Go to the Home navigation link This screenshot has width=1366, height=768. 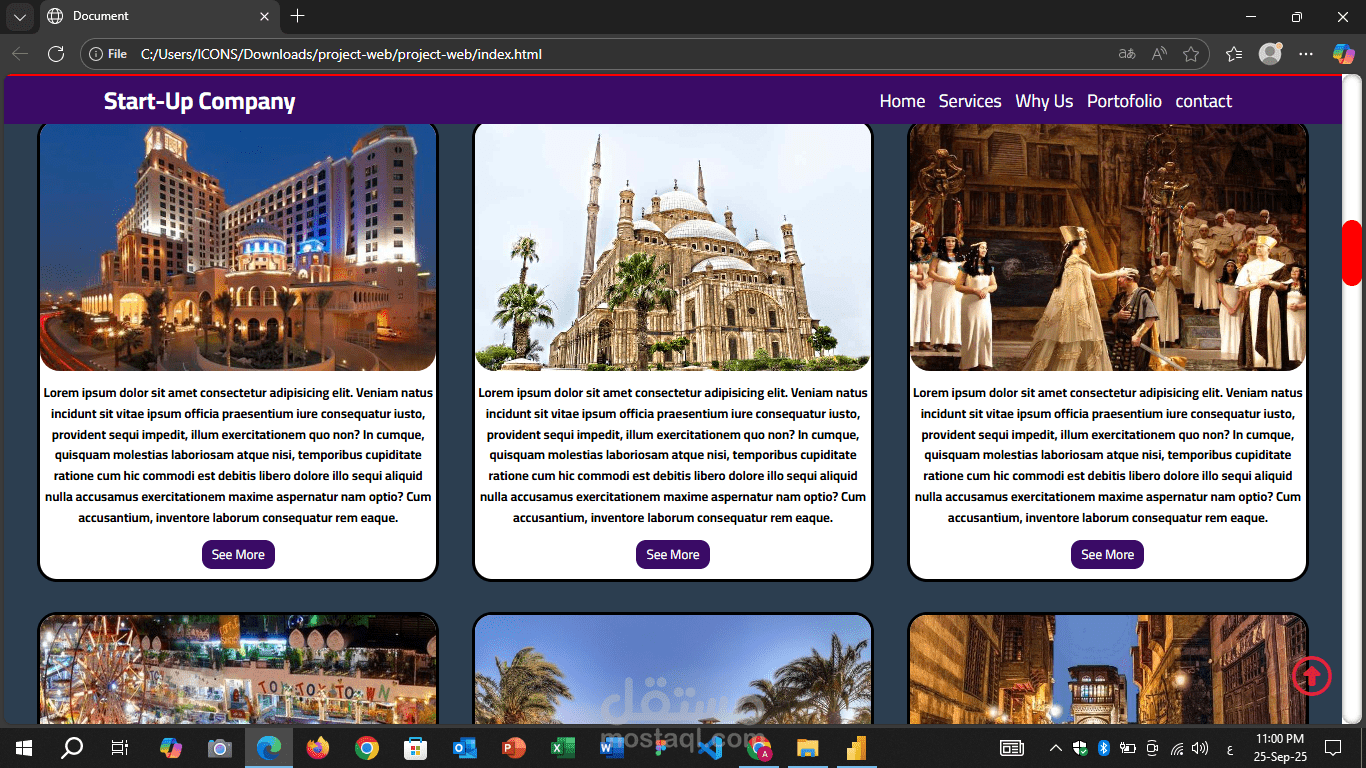(902, 101)
